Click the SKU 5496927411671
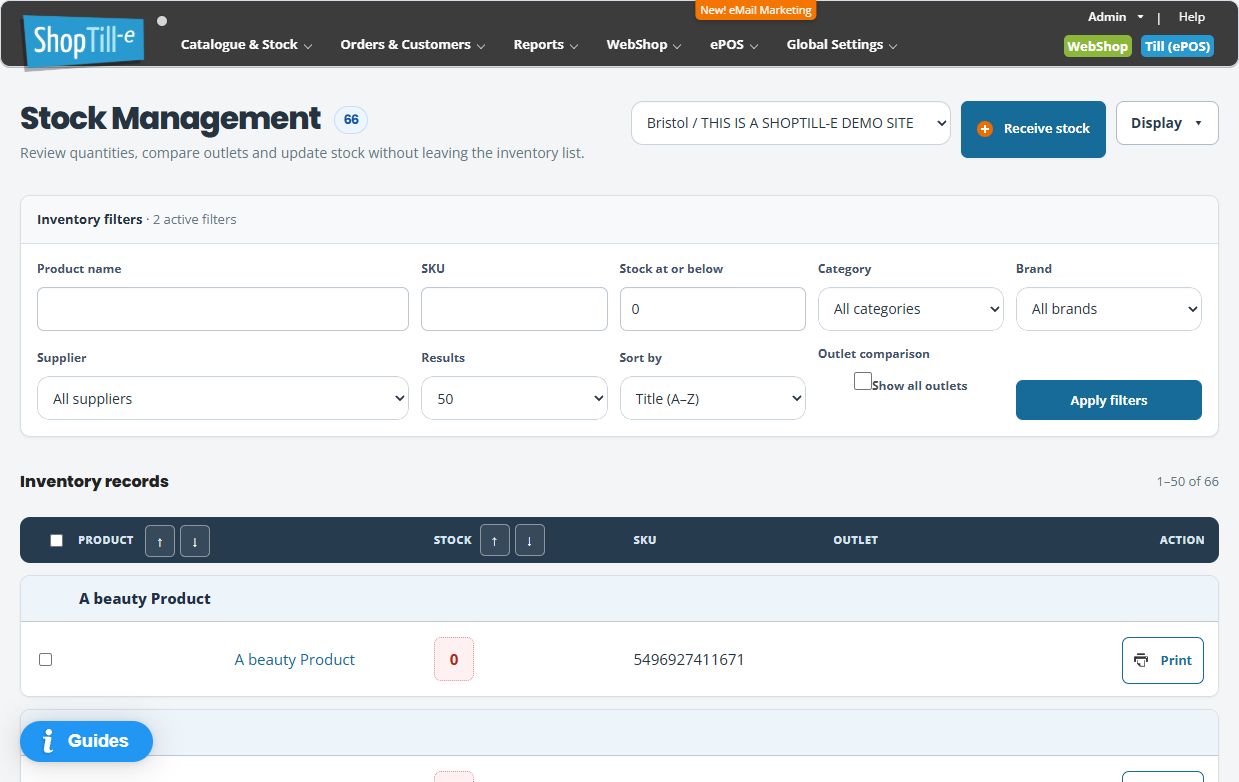 pos(689,660)
